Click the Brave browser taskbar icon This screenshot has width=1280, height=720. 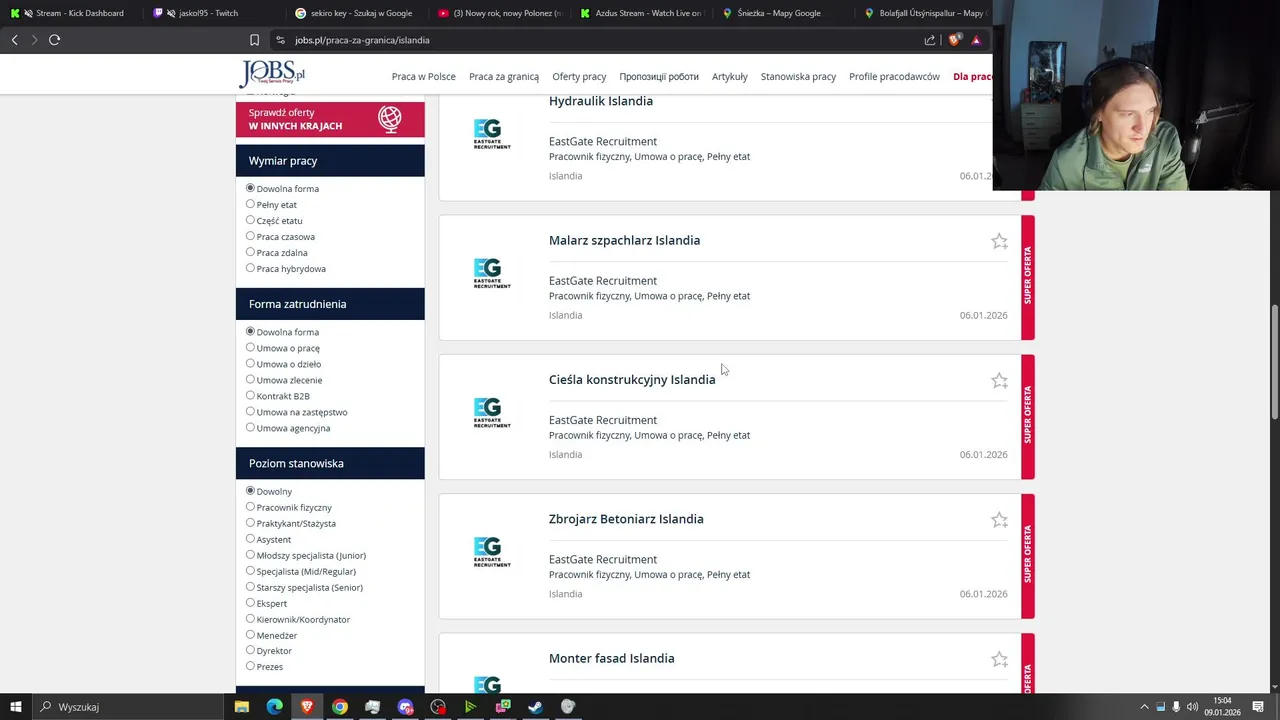coord(307,707)
